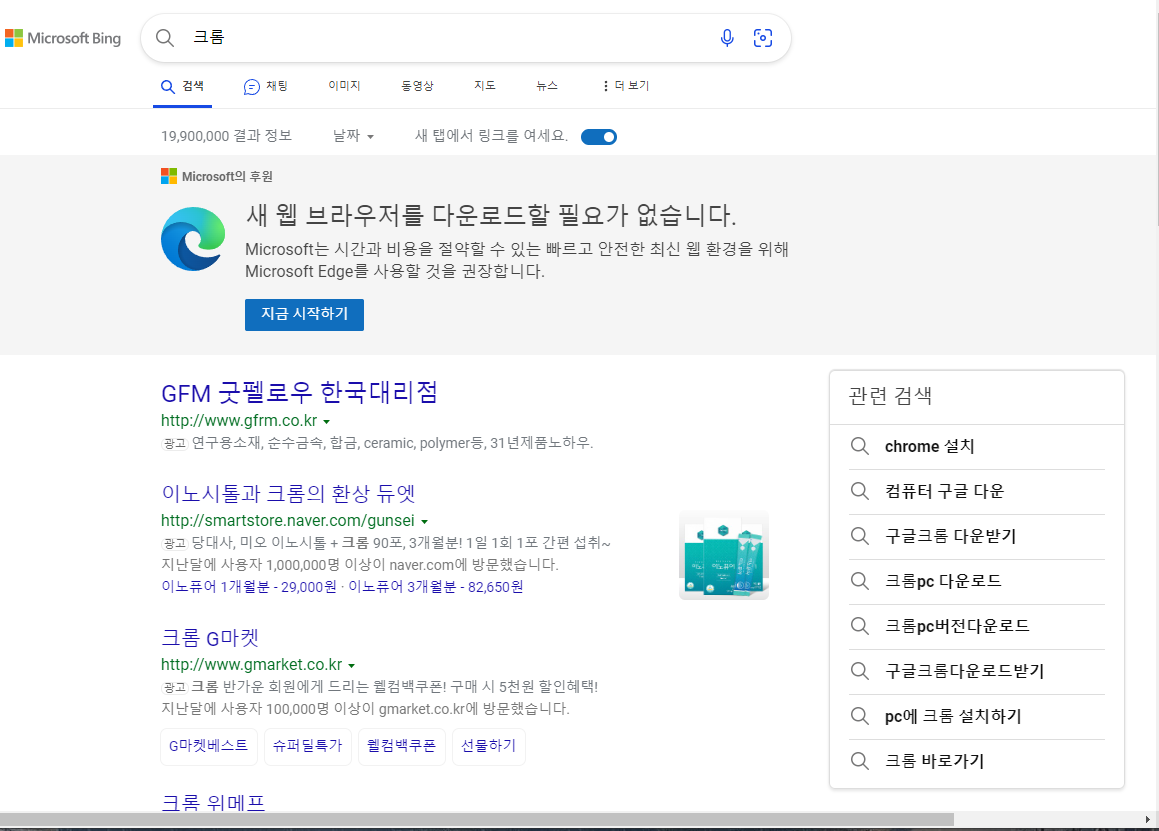Click the 지금 시작하기 button
This screenshot has width=1159, height=831.
[305, 314]
